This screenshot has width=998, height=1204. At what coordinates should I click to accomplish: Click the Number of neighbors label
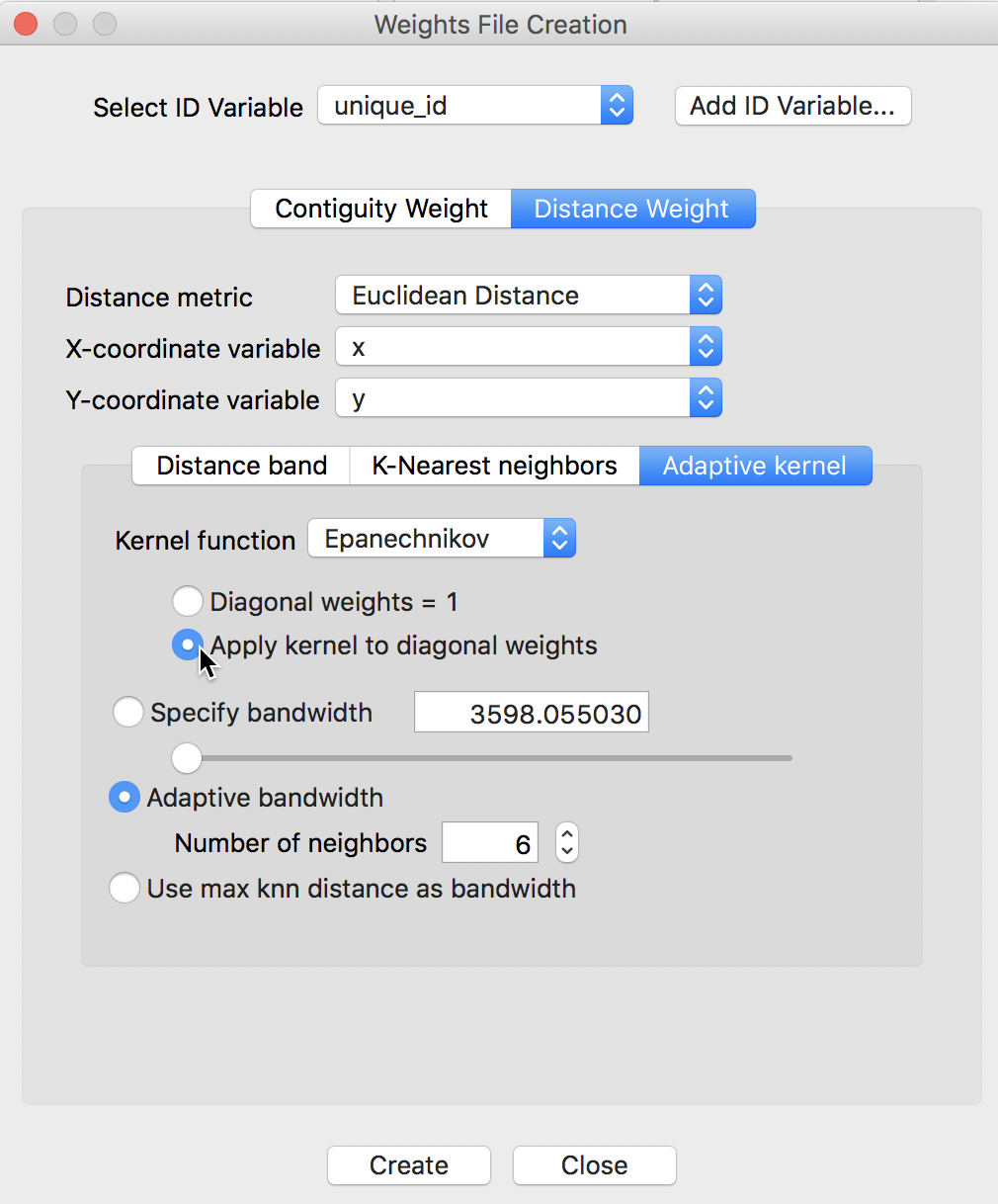point(300,843)
